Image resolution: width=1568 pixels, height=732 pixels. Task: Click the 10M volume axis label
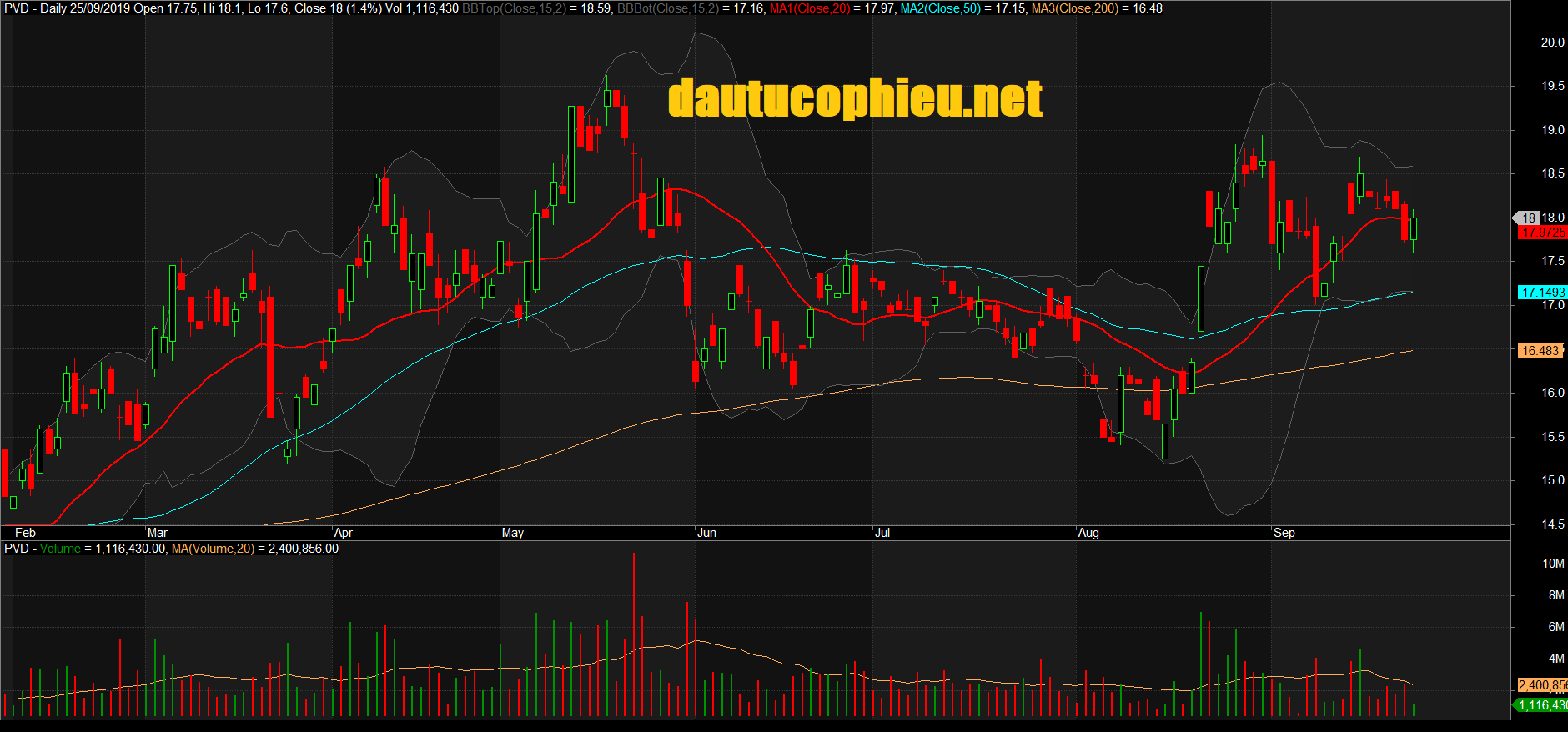(x=1553, y=564)
